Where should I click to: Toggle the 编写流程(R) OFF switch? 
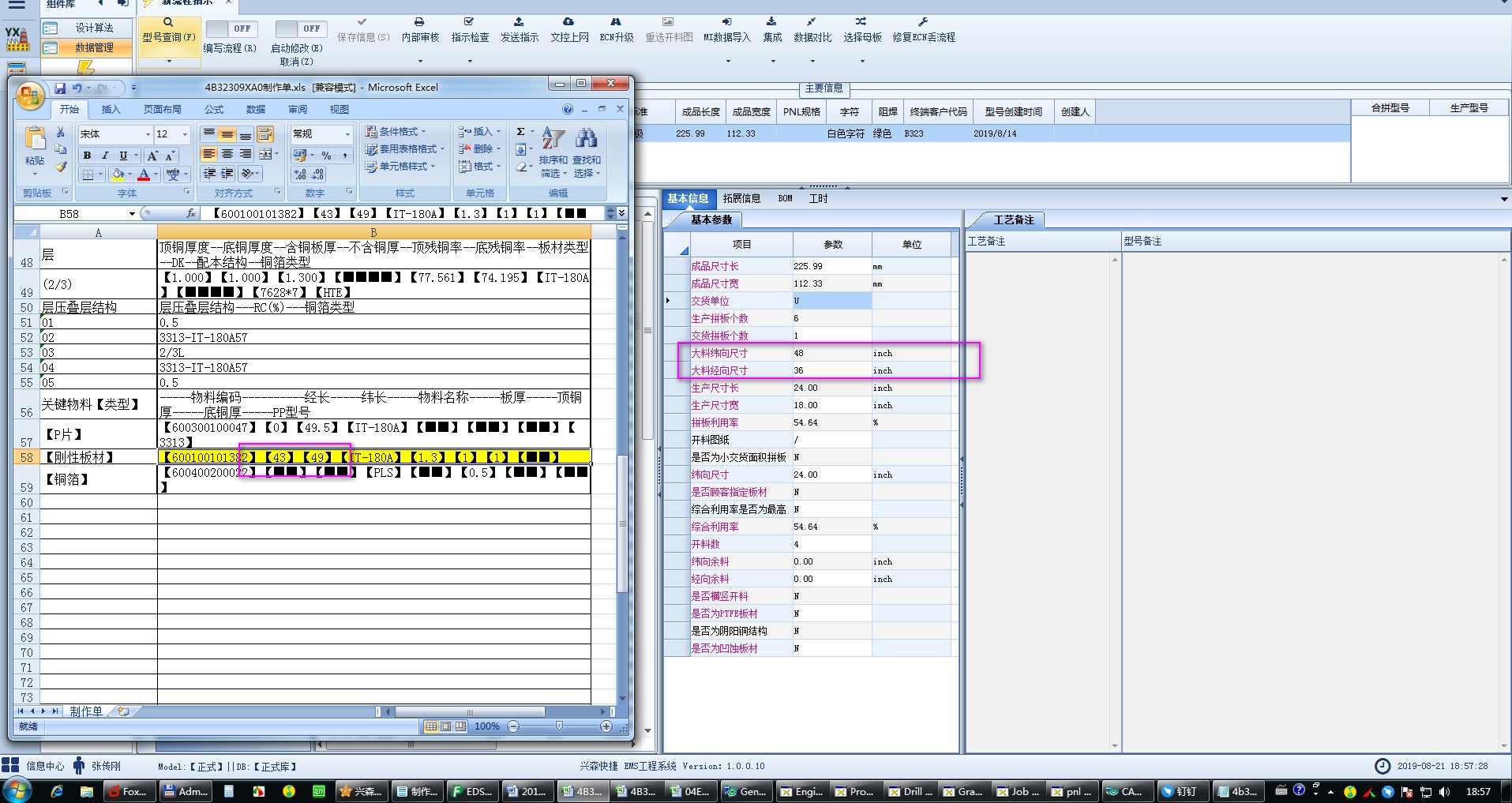(x=231, y=28)
